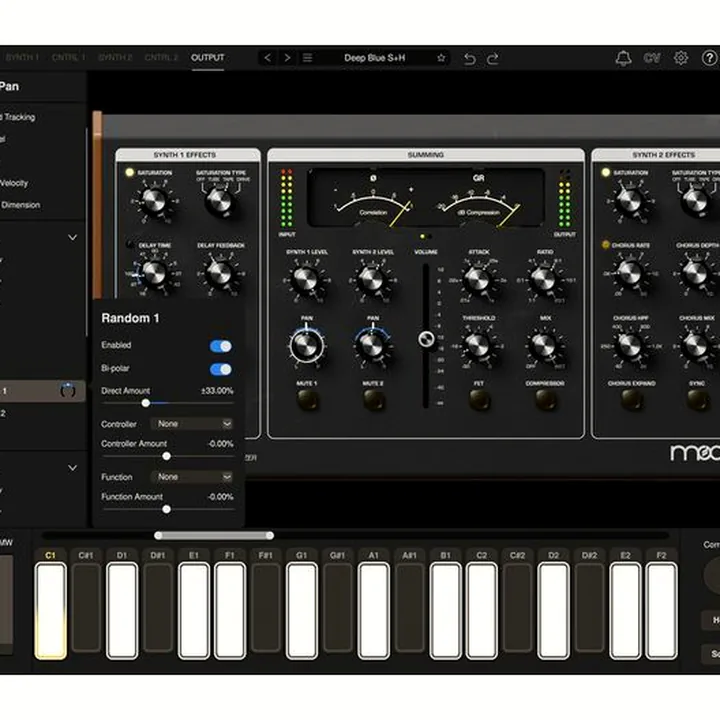This screenshot has width=720, height=720.
Task: Toggle the Random 1 Enabled switch
Action: (221, 346)
